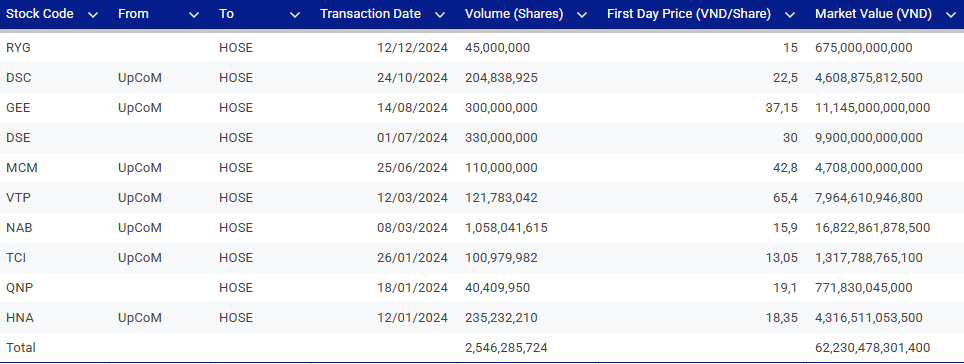The width and height of the screenshot is (964, 364).
Task: Click transaction date 14/08/2024
Action: coord(413,108)
